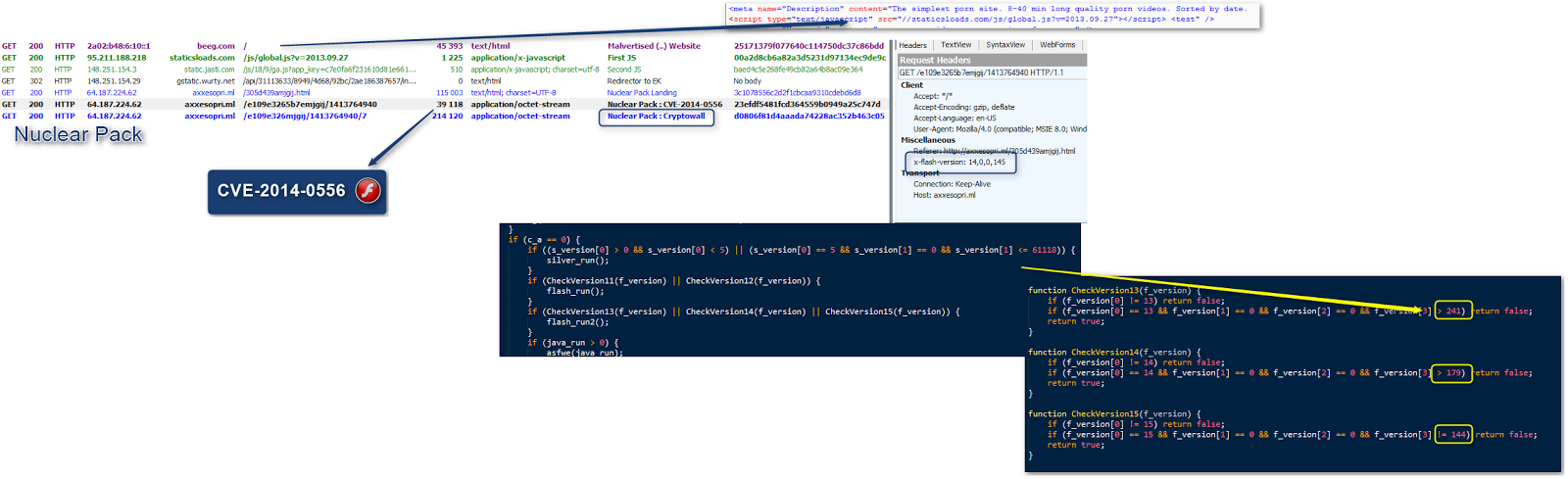Select the static.jasti.com ga.js session row
The height and width of the screenshot is (479, 1568).
tap(294, 70)
